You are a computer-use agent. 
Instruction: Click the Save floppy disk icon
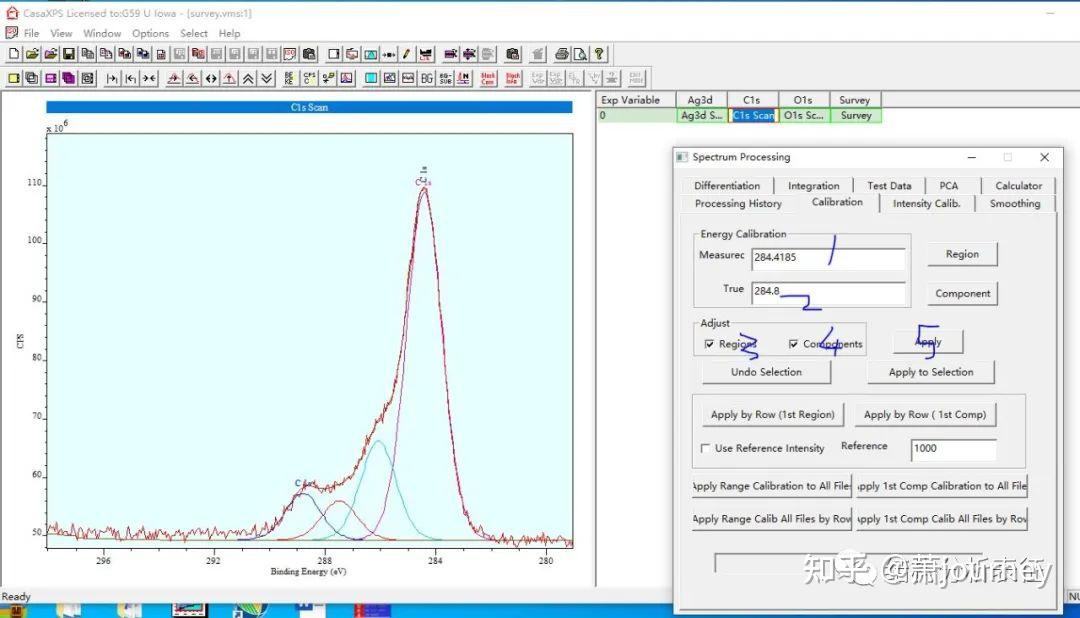[69, 54]
